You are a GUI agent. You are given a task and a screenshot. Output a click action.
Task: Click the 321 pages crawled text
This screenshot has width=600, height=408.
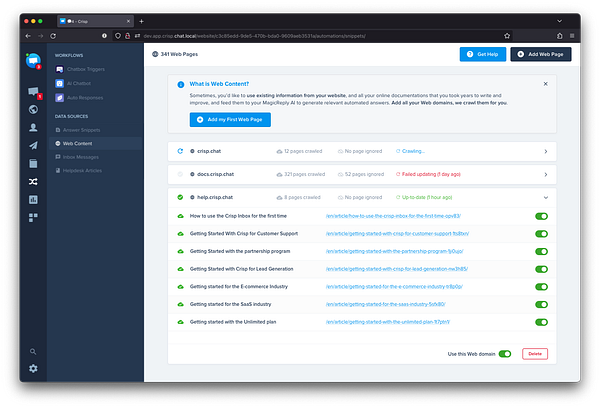tap(304, 175)
